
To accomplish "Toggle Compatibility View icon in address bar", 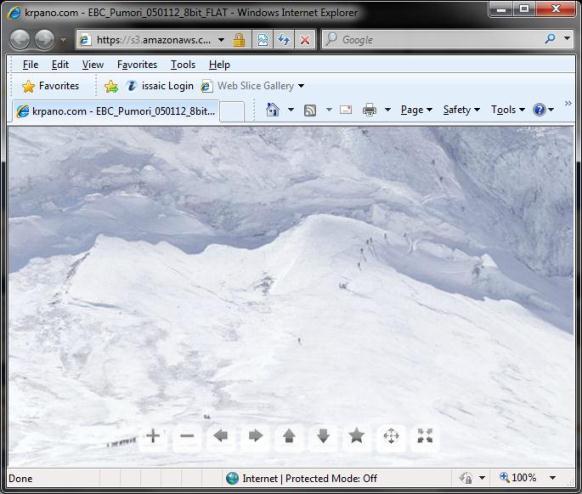I will tap(262, 39).
